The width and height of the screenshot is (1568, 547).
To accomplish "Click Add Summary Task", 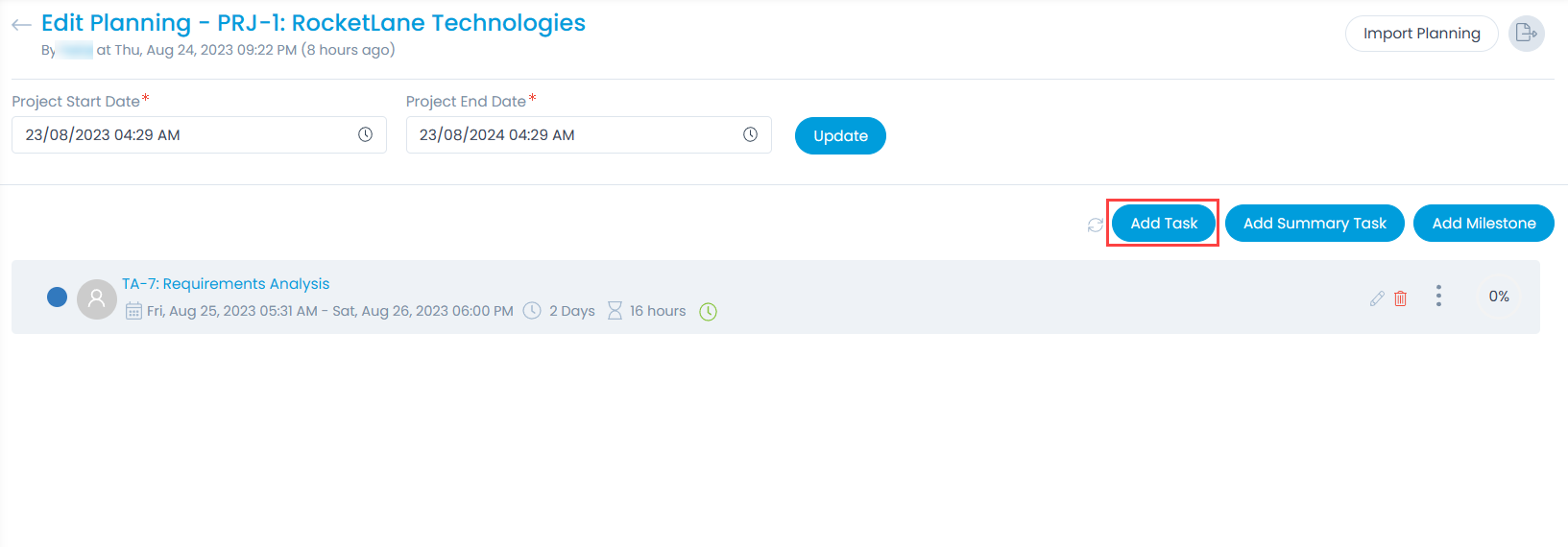I will (x=1315, y=224).
